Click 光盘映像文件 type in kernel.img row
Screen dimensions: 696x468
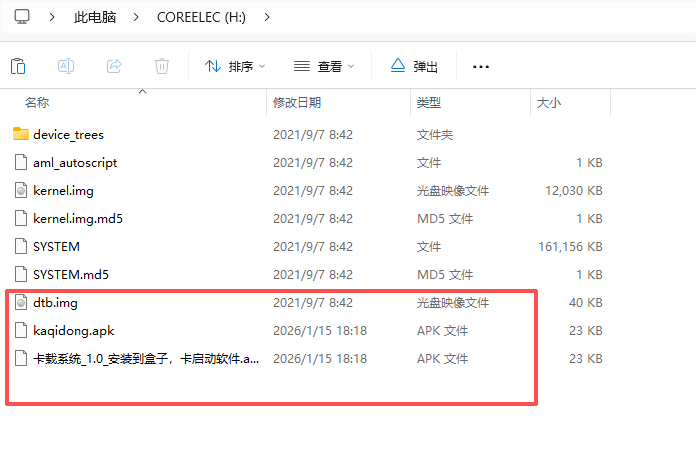[453, 190]
